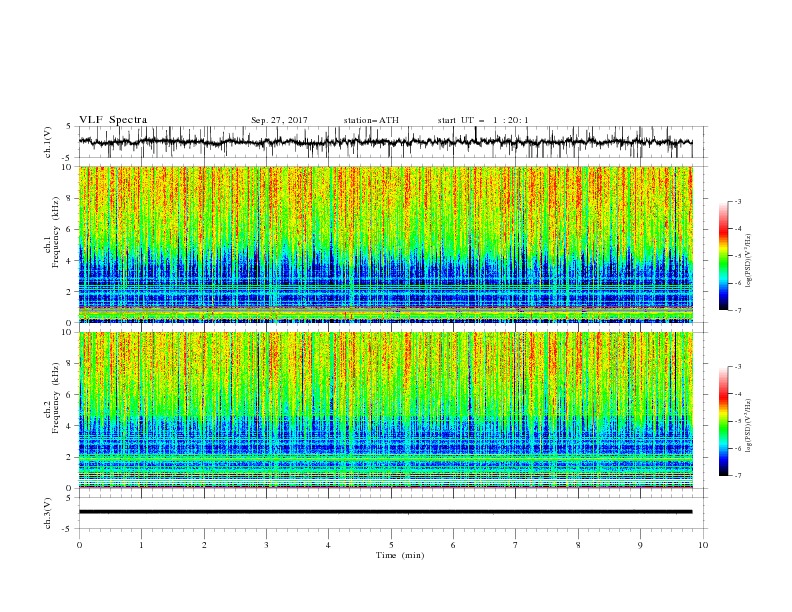
Task: Click the "ch.3(V)" axis label
Action: [47, 513]
